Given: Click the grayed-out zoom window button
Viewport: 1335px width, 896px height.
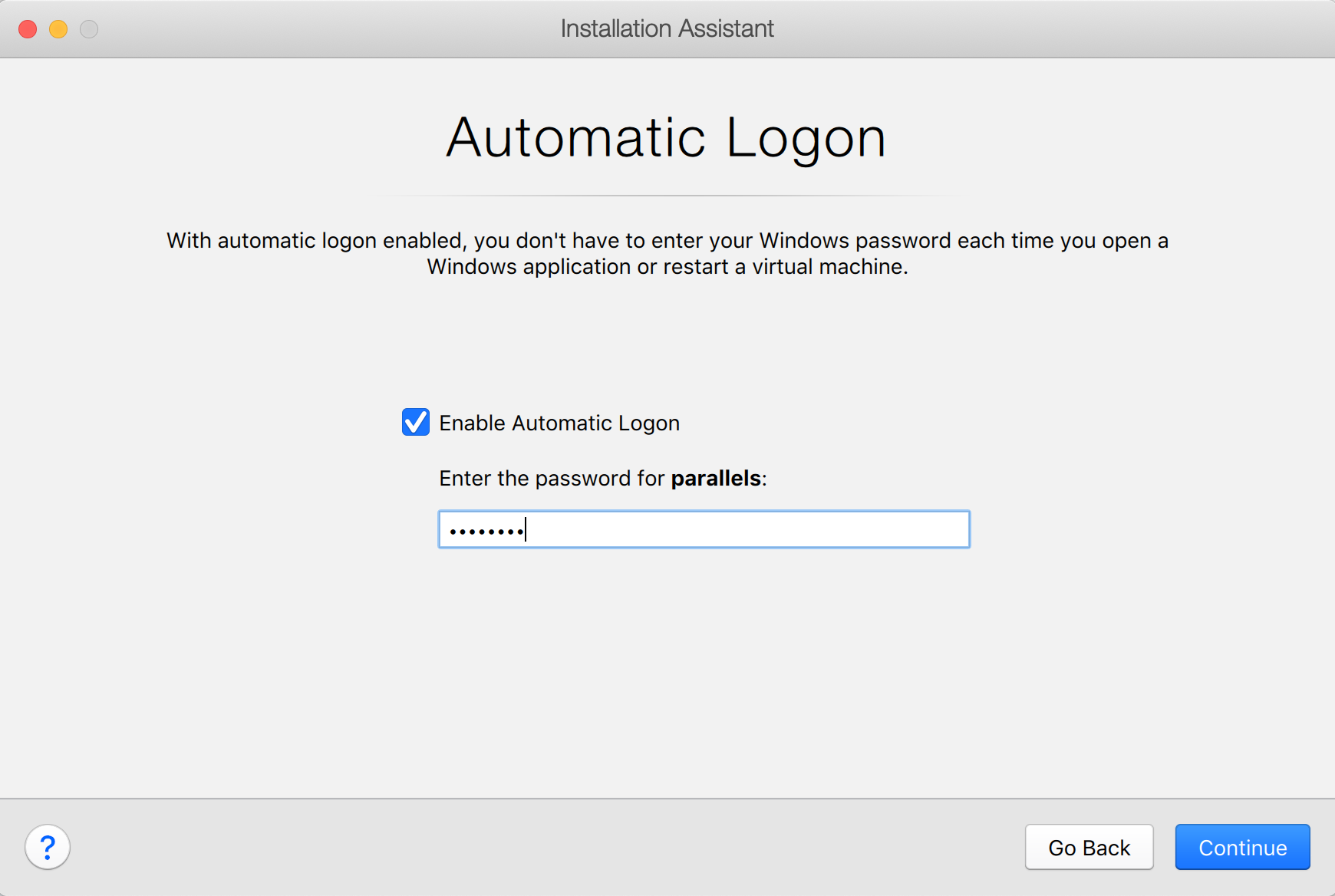Looking at the screenshot, I should click(89, 29).
